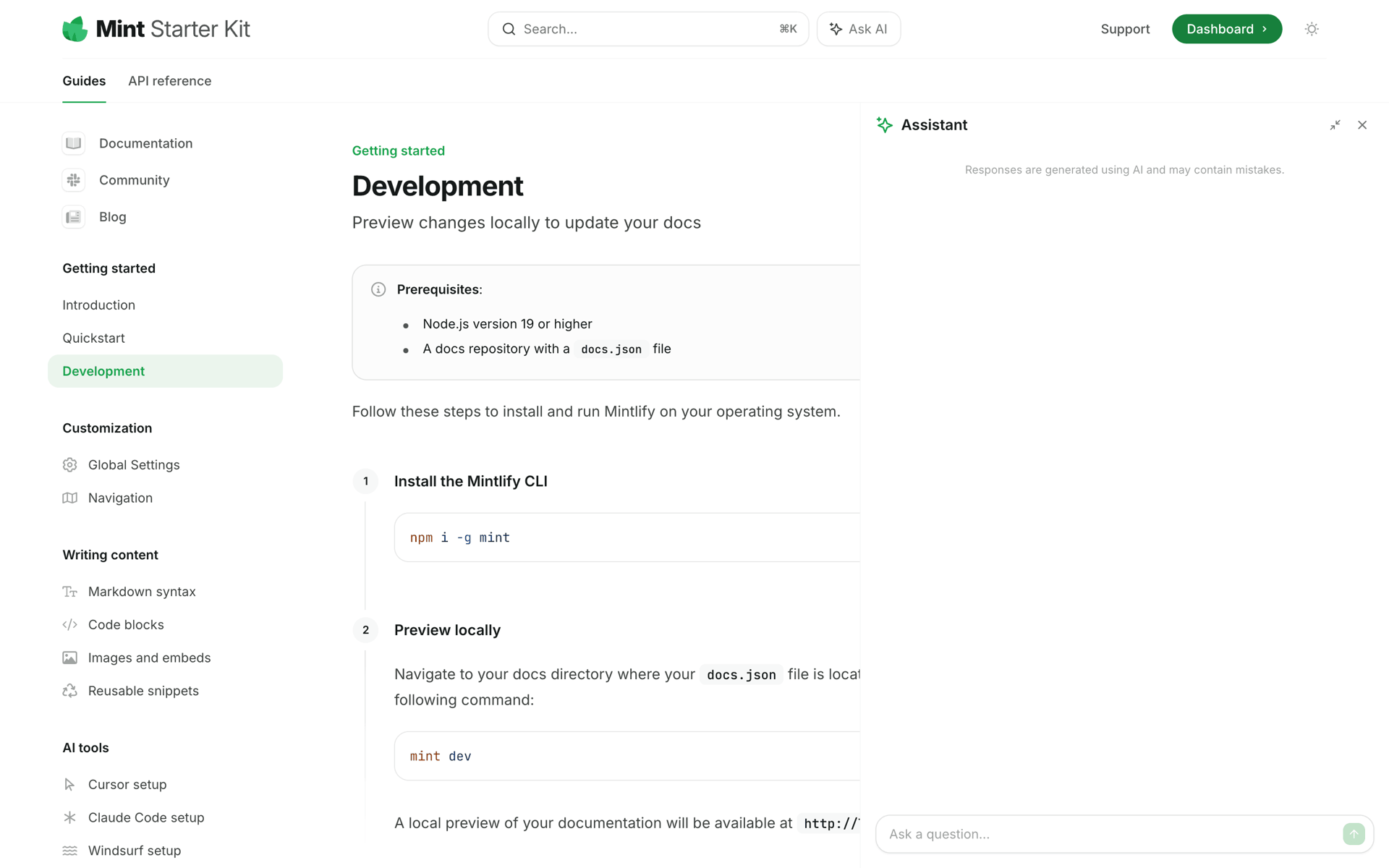The width and height of the screenshot is (1389, 868).
Task: Click the Blog newspaper icon
Action: point(74,217)
